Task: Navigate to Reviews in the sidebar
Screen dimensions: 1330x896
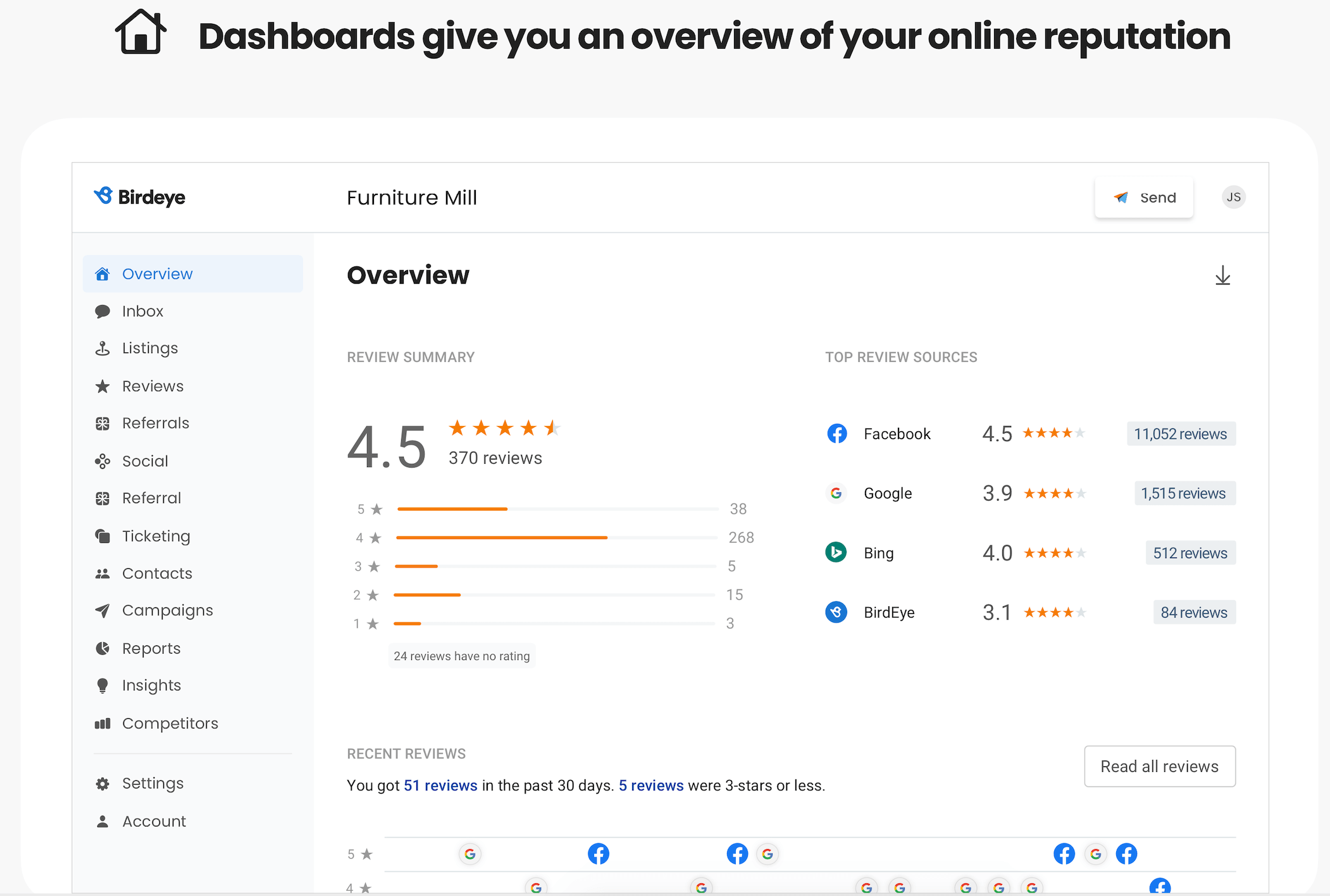Action: pos(193,386)
